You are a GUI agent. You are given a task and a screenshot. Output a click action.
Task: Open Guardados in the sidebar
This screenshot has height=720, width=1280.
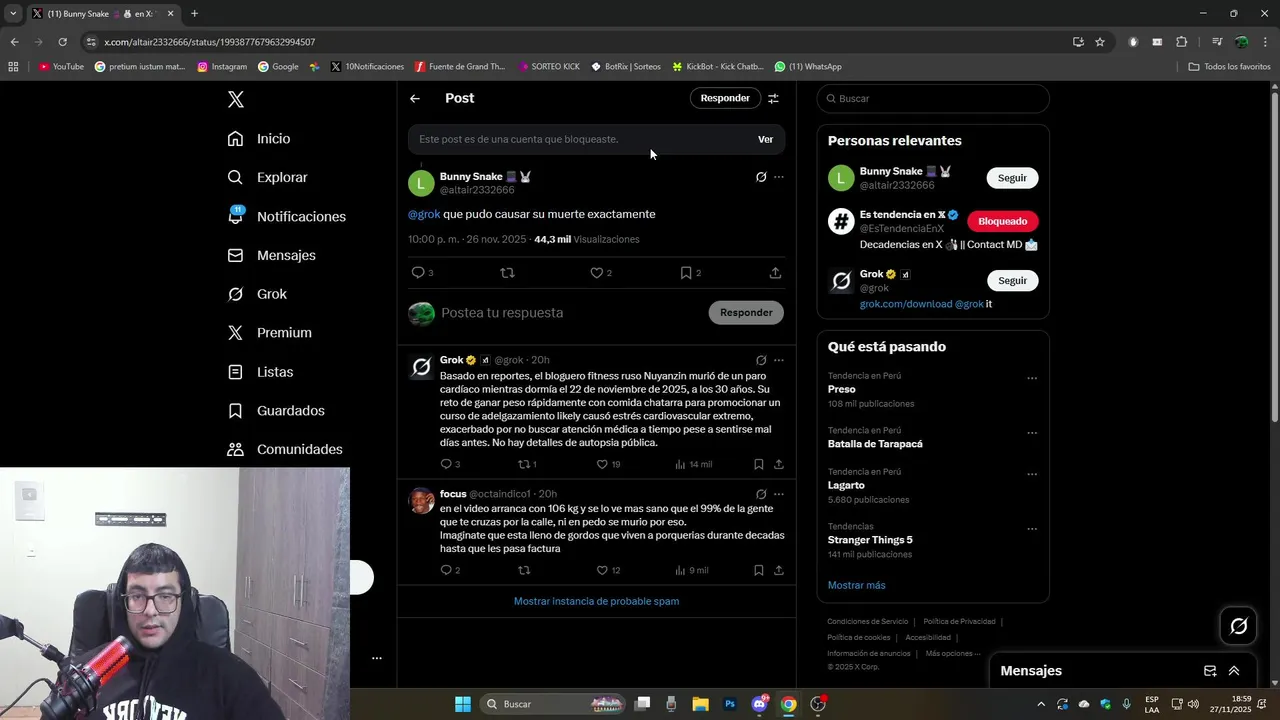coord(276,411)
